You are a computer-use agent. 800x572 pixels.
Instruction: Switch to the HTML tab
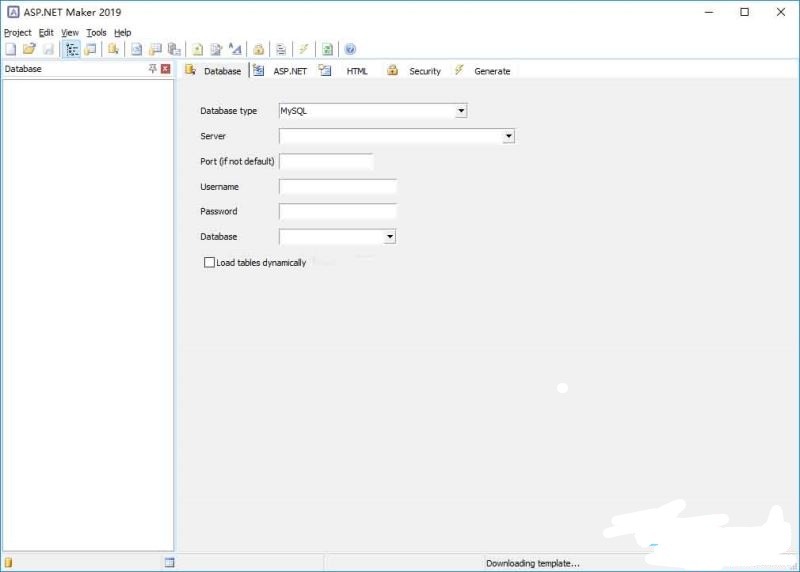[344, 70]
